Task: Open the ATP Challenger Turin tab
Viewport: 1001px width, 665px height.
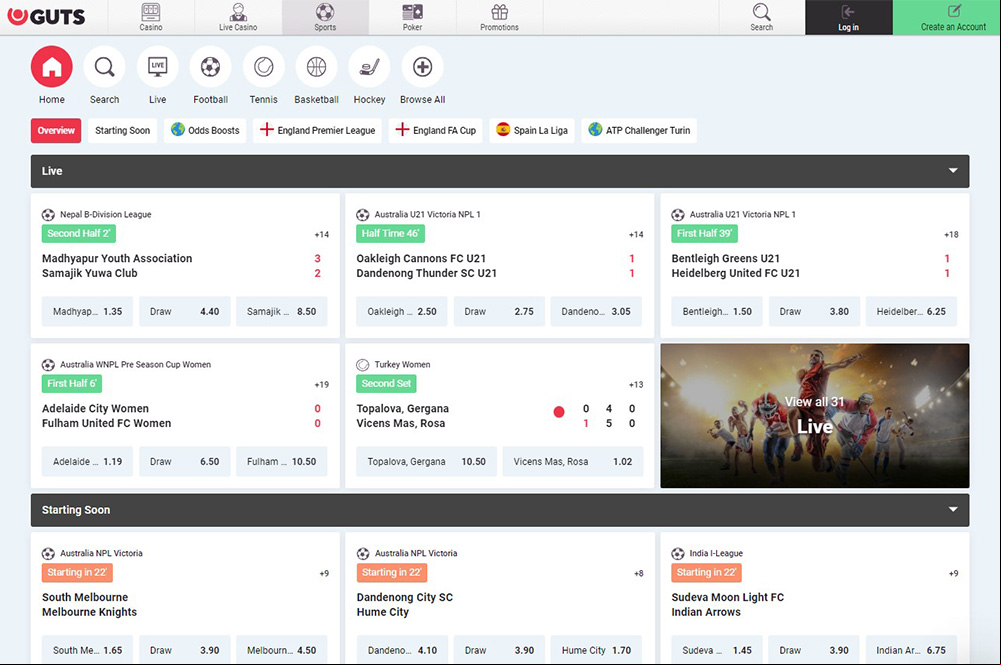Action: pos(639,130)
